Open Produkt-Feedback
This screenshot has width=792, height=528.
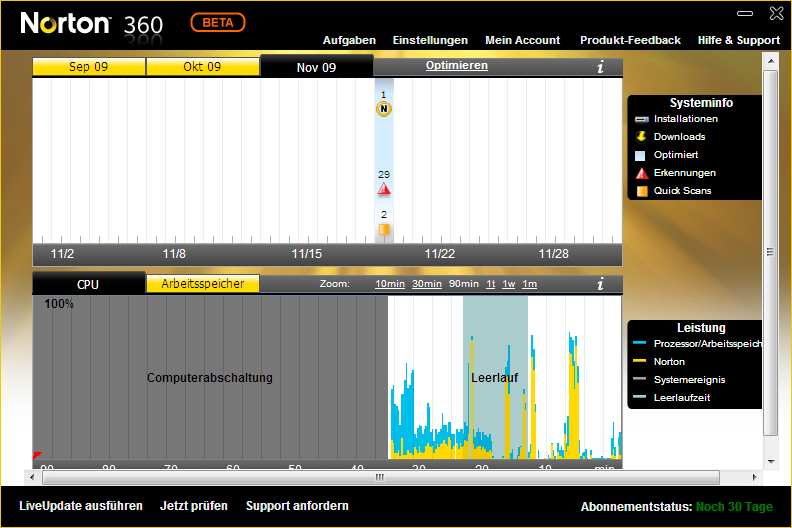coord(630,40)
